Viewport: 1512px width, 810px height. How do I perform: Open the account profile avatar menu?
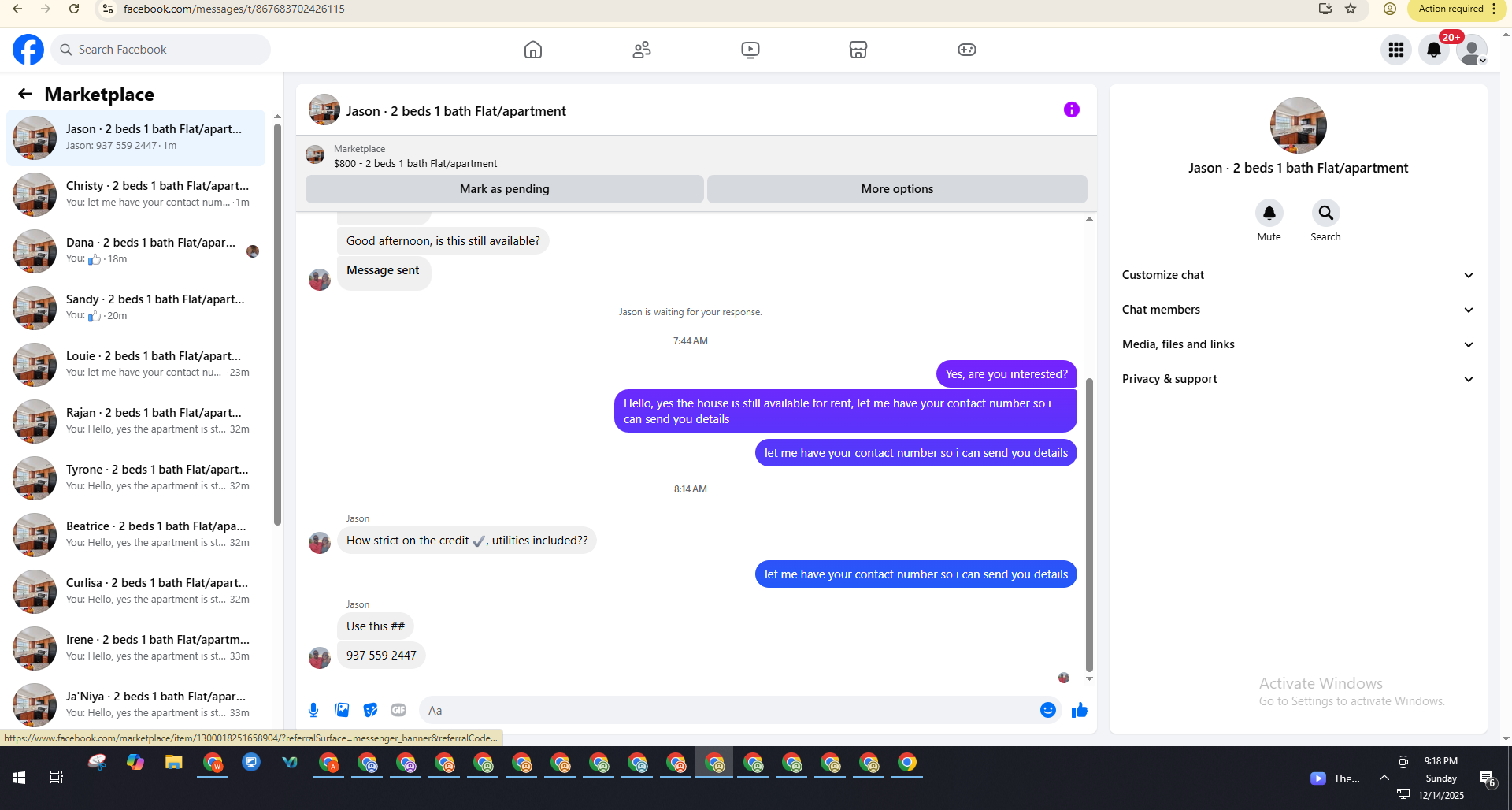tap(1472, 50)
